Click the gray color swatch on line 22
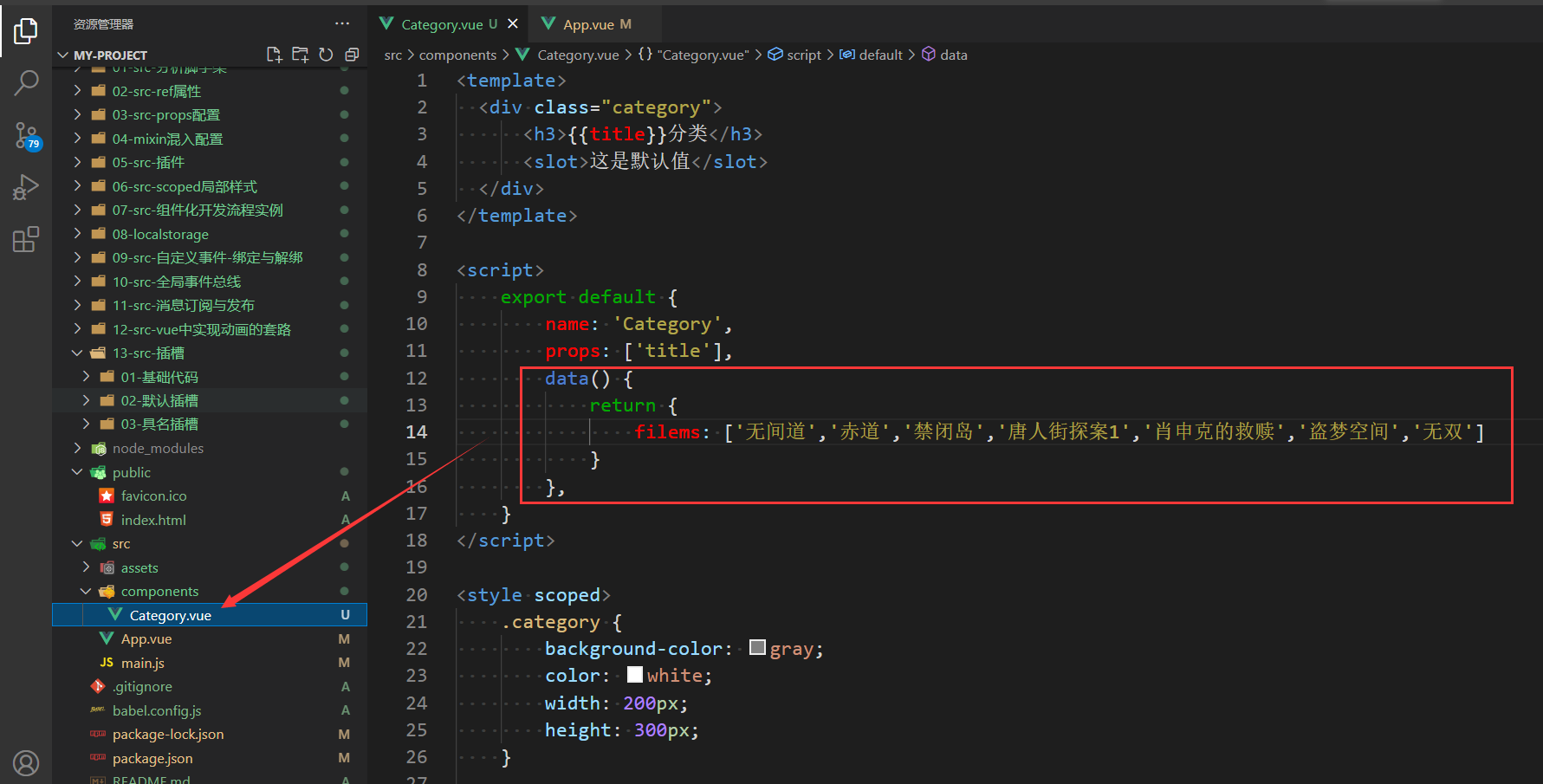 (757, 647)
